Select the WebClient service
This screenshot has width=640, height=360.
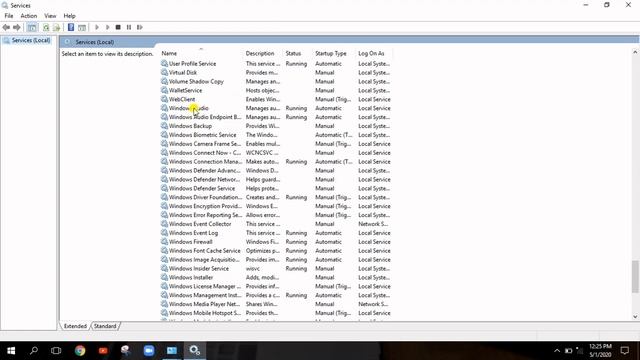pyautogui.click(x=276, y=99)
